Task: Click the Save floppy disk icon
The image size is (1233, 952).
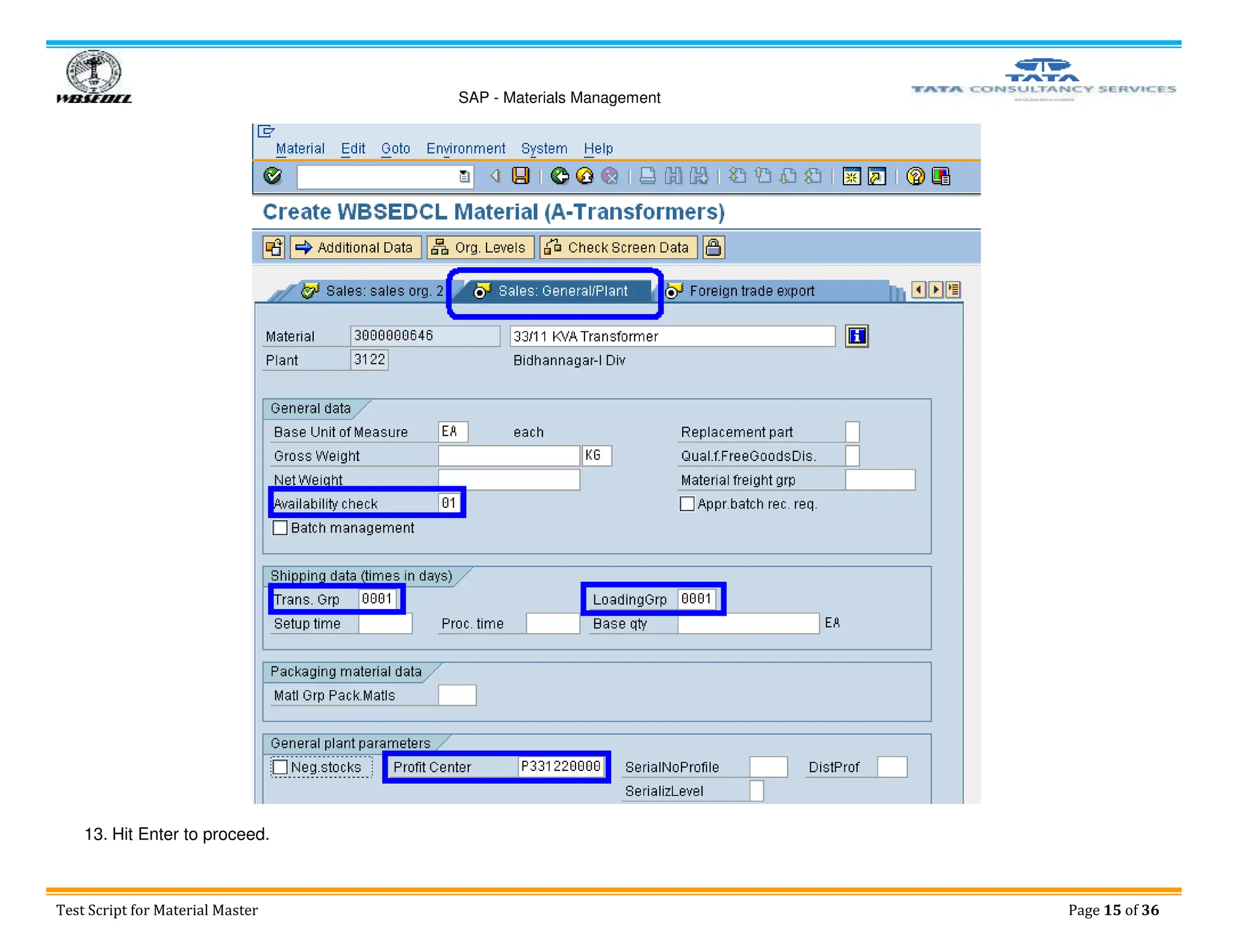Action: [520, 176]
